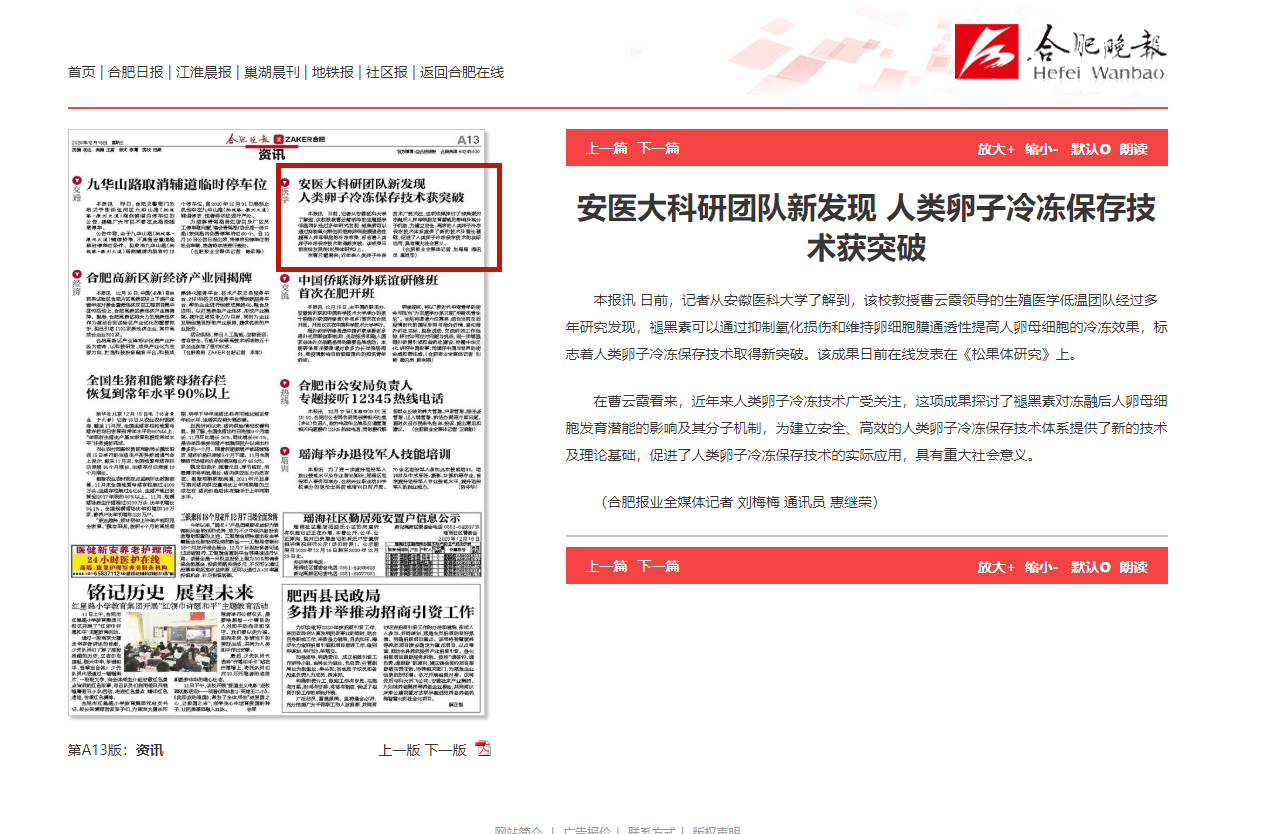Click 下一篇 in the top article toolbar
Screen dimensions: 1262x834
click(659, 148)
